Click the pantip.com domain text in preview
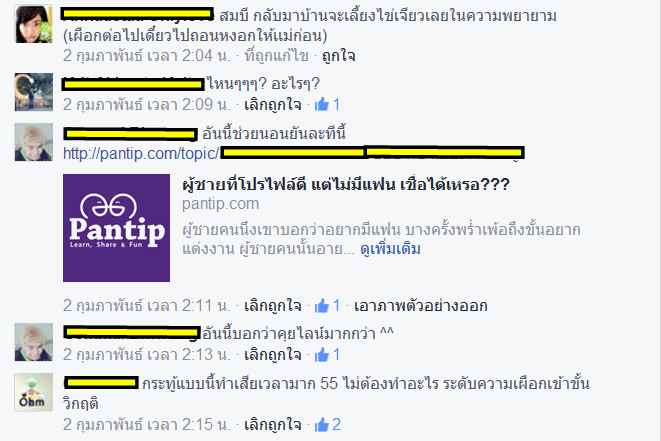661x441 pixels. [220, 204]
